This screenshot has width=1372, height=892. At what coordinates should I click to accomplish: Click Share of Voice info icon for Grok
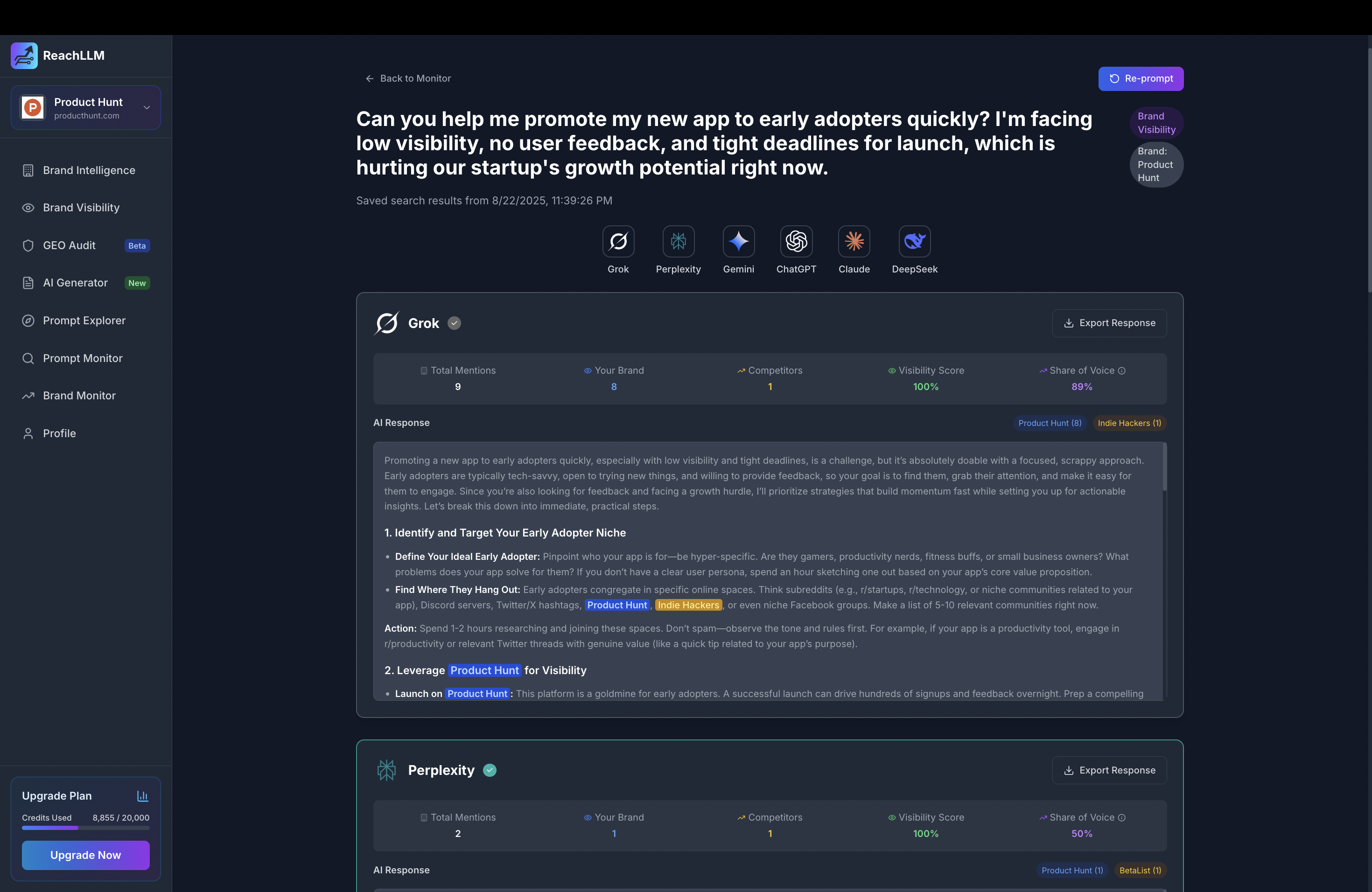coord(1121,370)
